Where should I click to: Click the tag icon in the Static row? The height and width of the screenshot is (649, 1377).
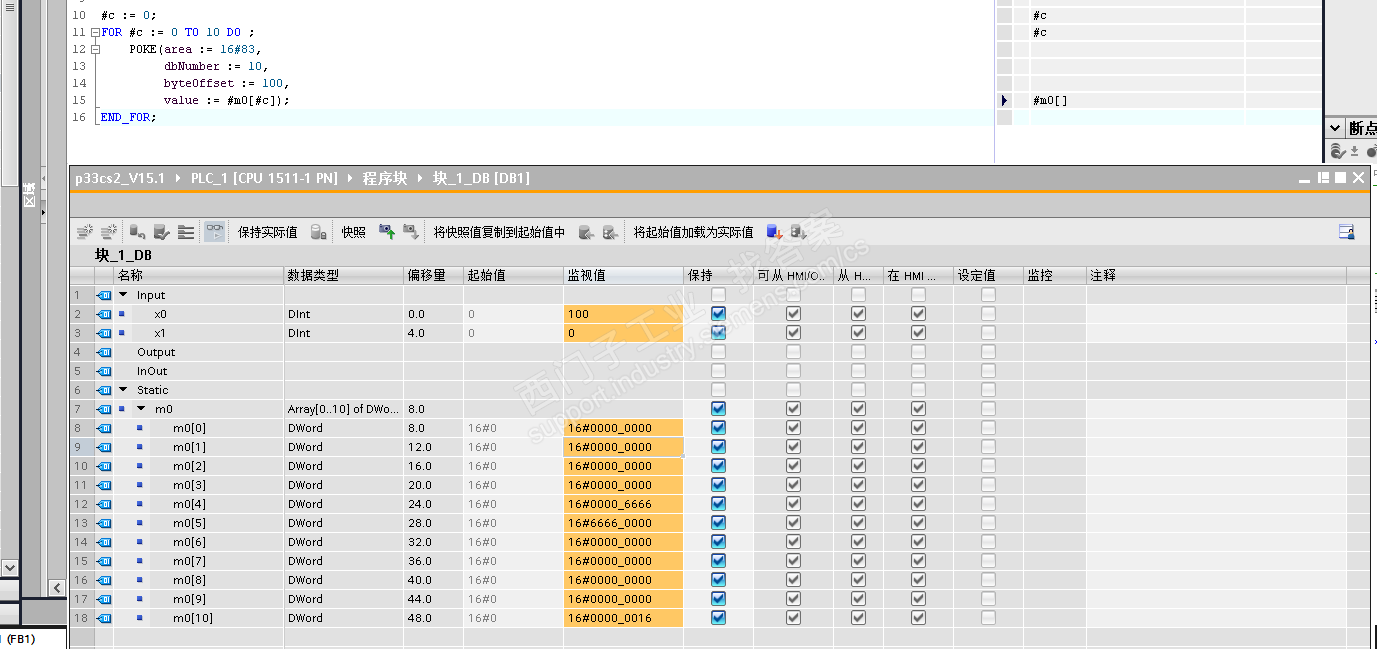pyautogui.click(x=104, y=390)
